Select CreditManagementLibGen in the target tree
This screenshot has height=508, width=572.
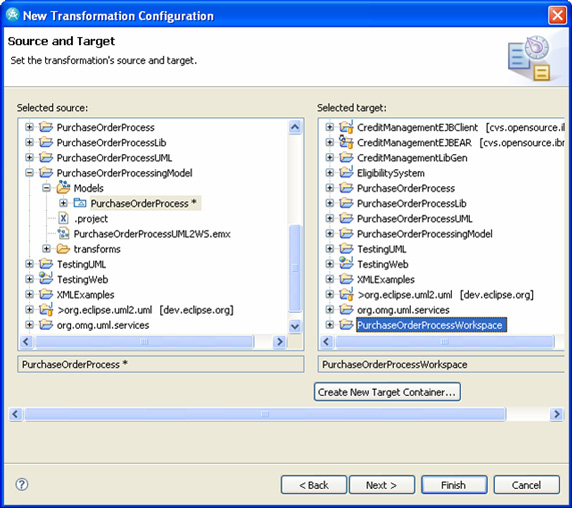click(x=412, y=158)
